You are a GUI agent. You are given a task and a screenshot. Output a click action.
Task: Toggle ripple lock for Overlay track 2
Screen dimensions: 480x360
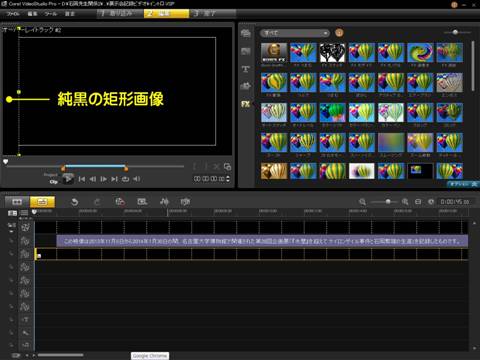click(x=12, y=254)
